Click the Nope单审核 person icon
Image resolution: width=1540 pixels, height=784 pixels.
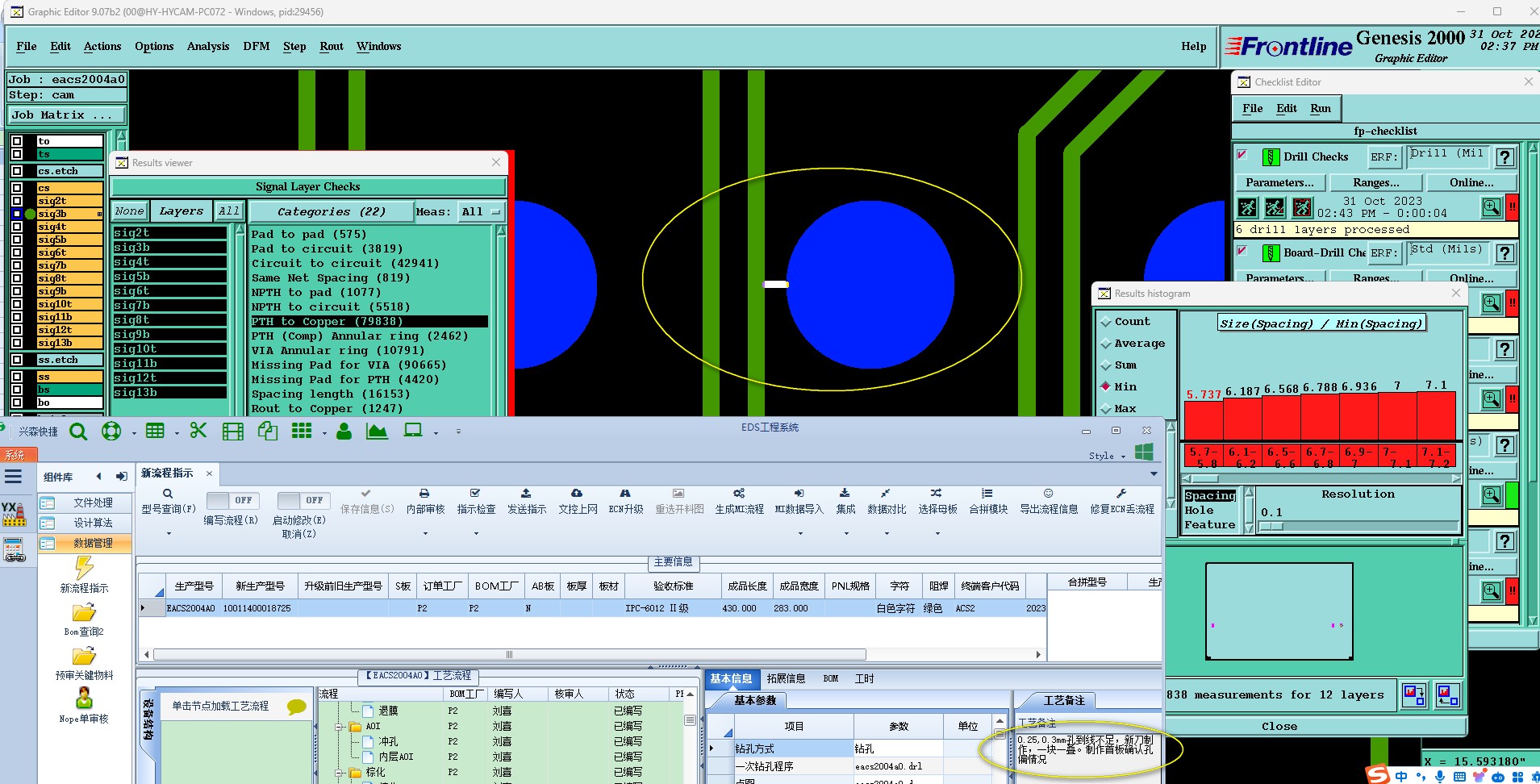pos(84,698)
